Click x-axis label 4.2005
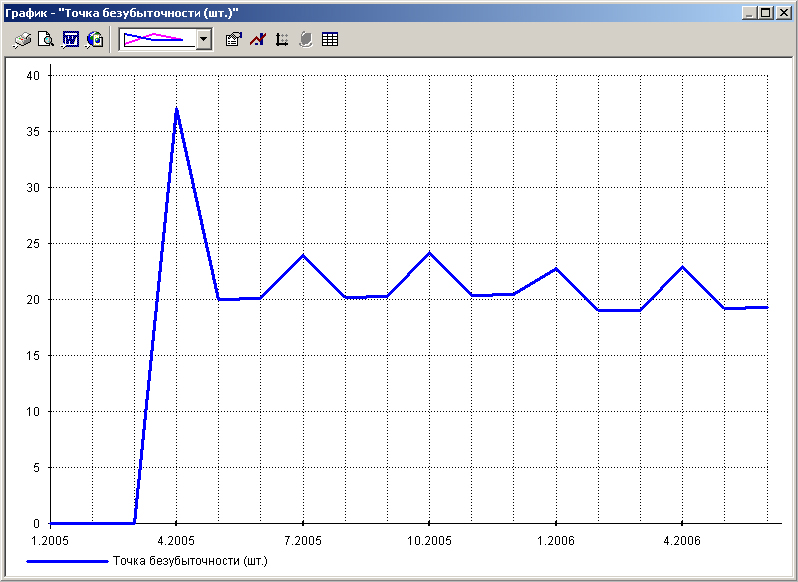The height and width of the screenshot is (582, 798). (176, 540)
